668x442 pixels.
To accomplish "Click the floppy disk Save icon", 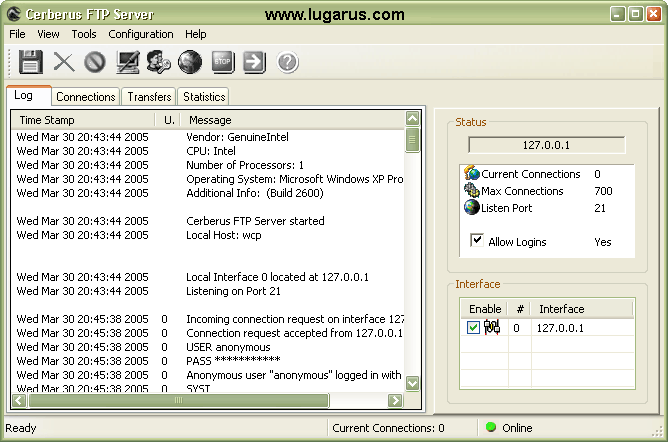I will click(x=31, y=62).
